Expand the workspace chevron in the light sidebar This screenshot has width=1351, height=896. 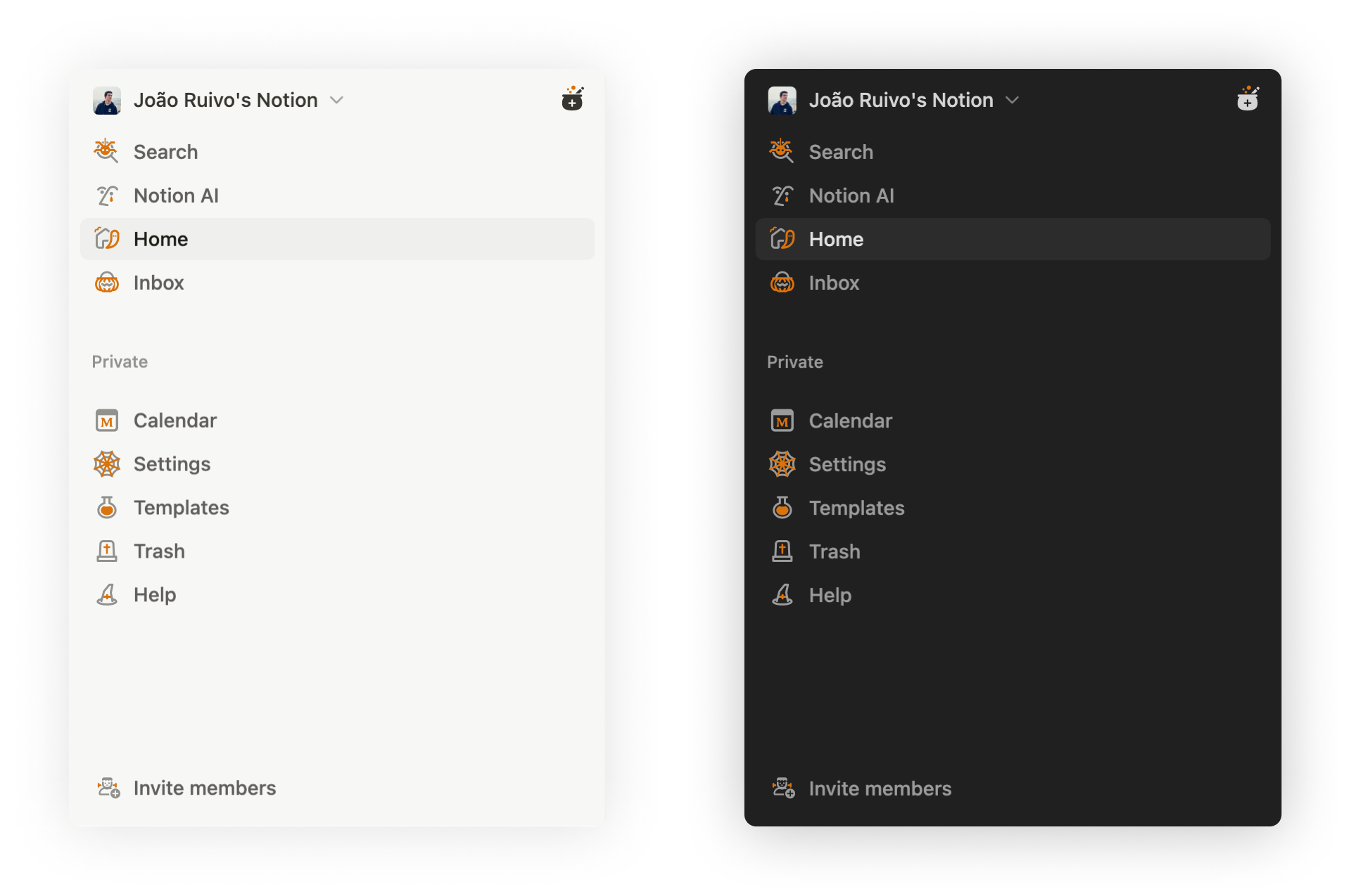pyautogui.click(x=337, y=101)
